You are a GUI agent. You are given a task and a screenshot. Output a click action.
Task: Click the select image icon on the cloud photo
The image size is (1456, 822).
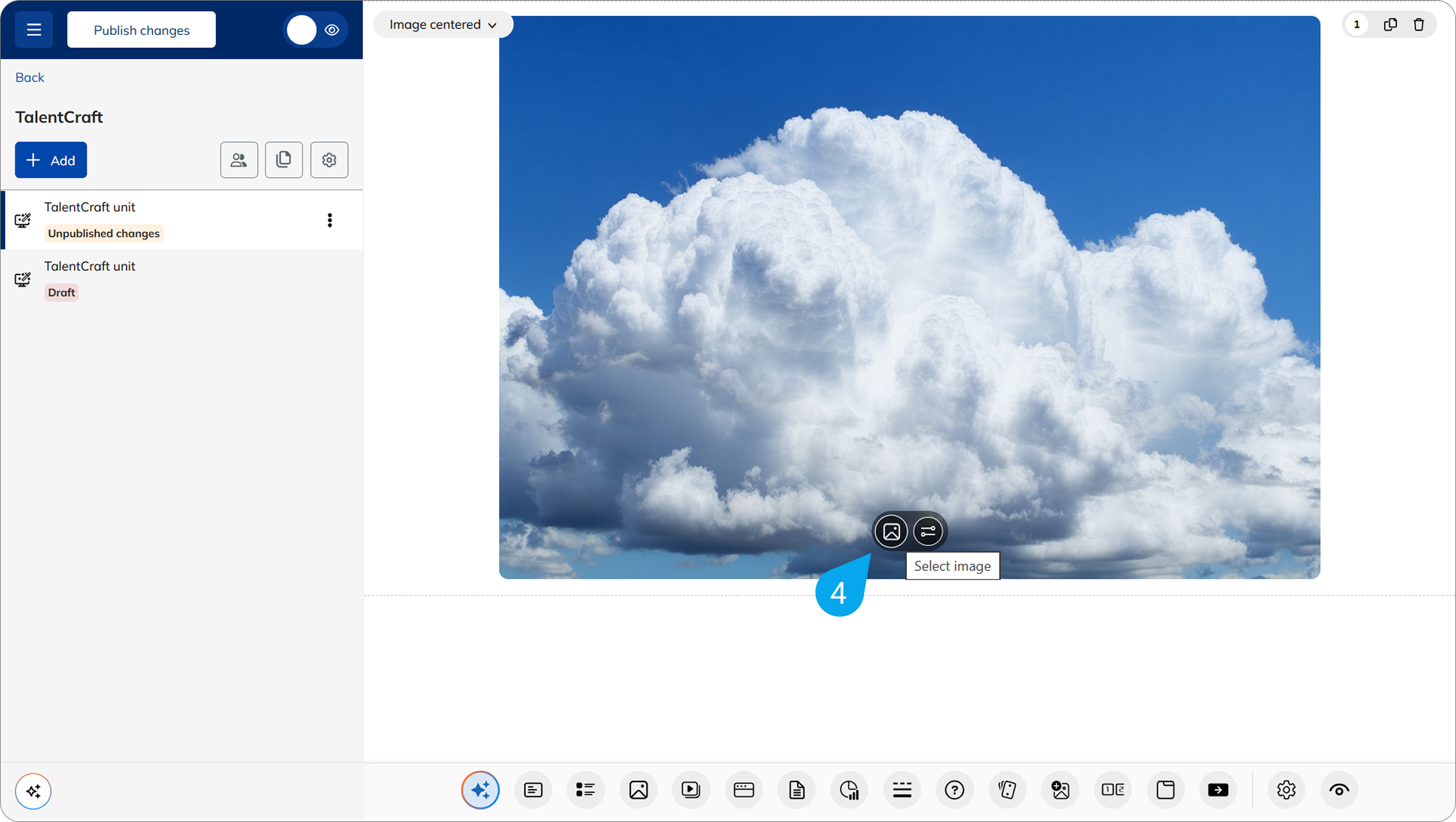point(891,532)
